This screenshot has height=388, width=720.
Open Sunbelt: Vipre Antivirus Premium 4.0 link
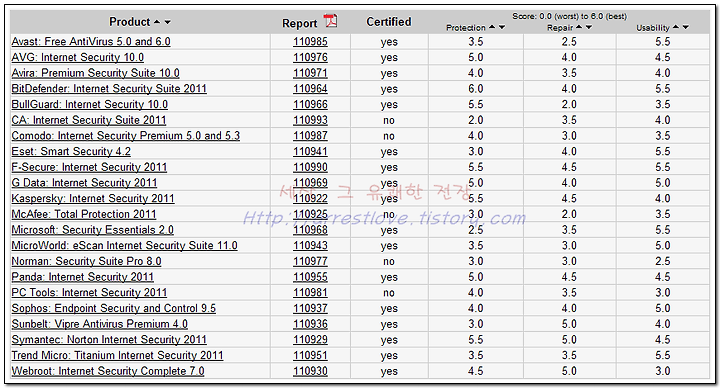[100, 324]
